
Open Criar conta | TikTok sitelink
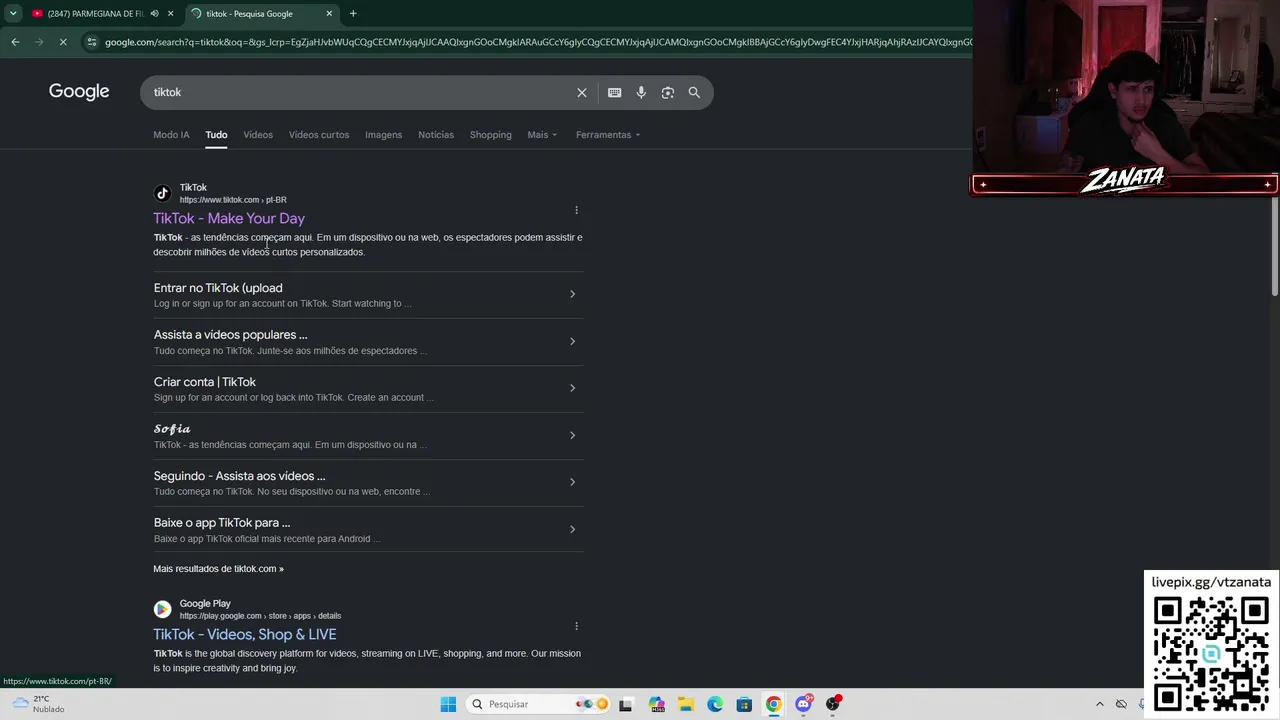205,382
